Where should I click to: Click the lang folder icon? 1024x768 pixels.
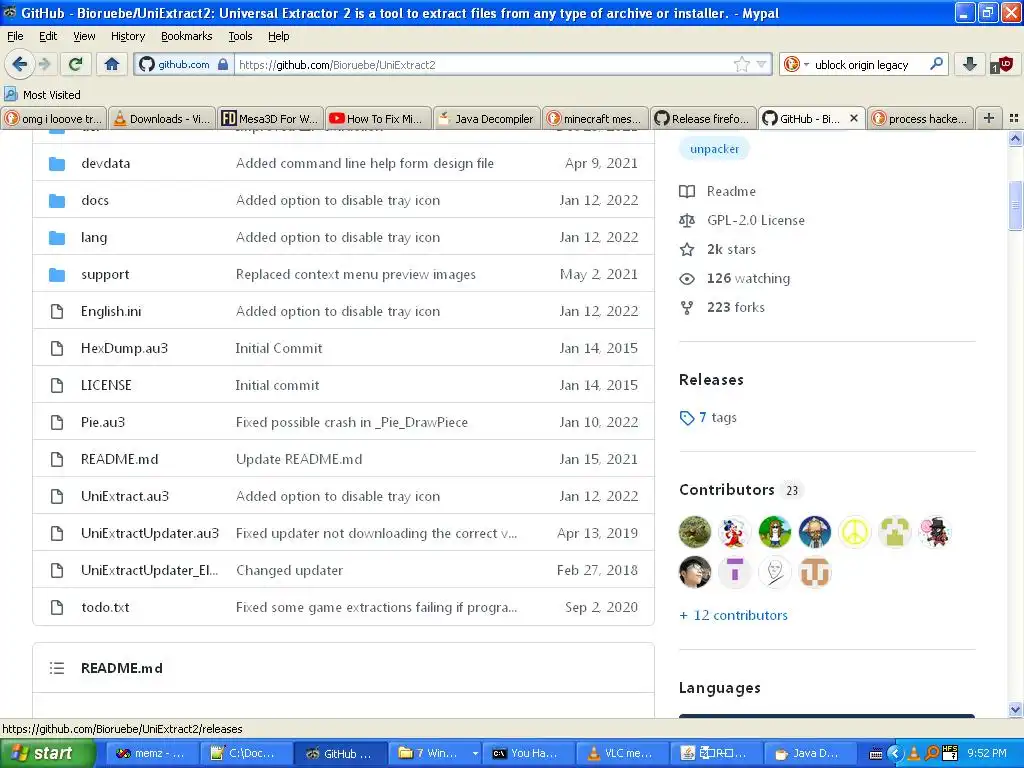point(57,238)
